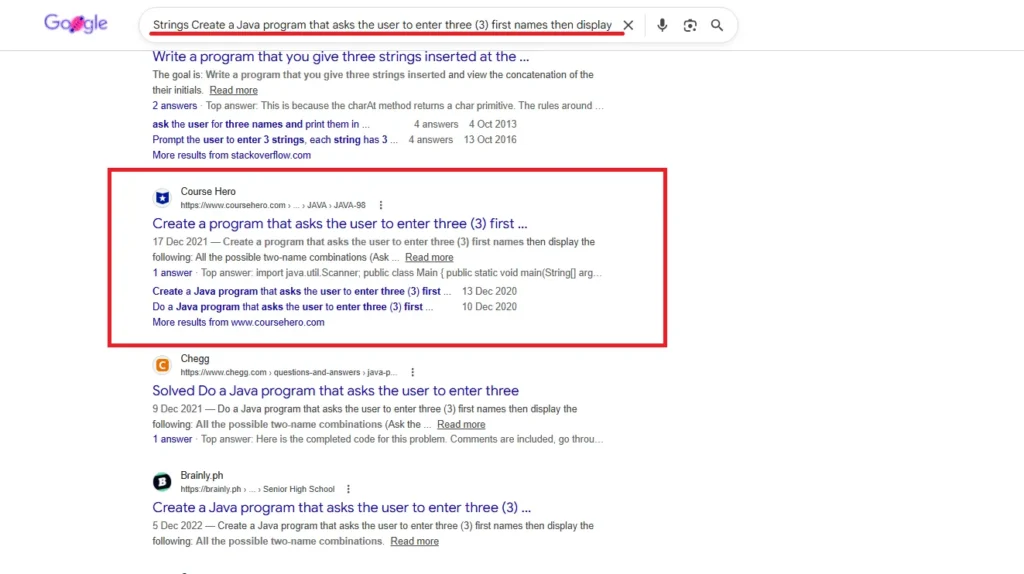Image resolution: width=1024 pixels, height=574 pixels.
Task: Click the Google logo
Action: (76, 24)
